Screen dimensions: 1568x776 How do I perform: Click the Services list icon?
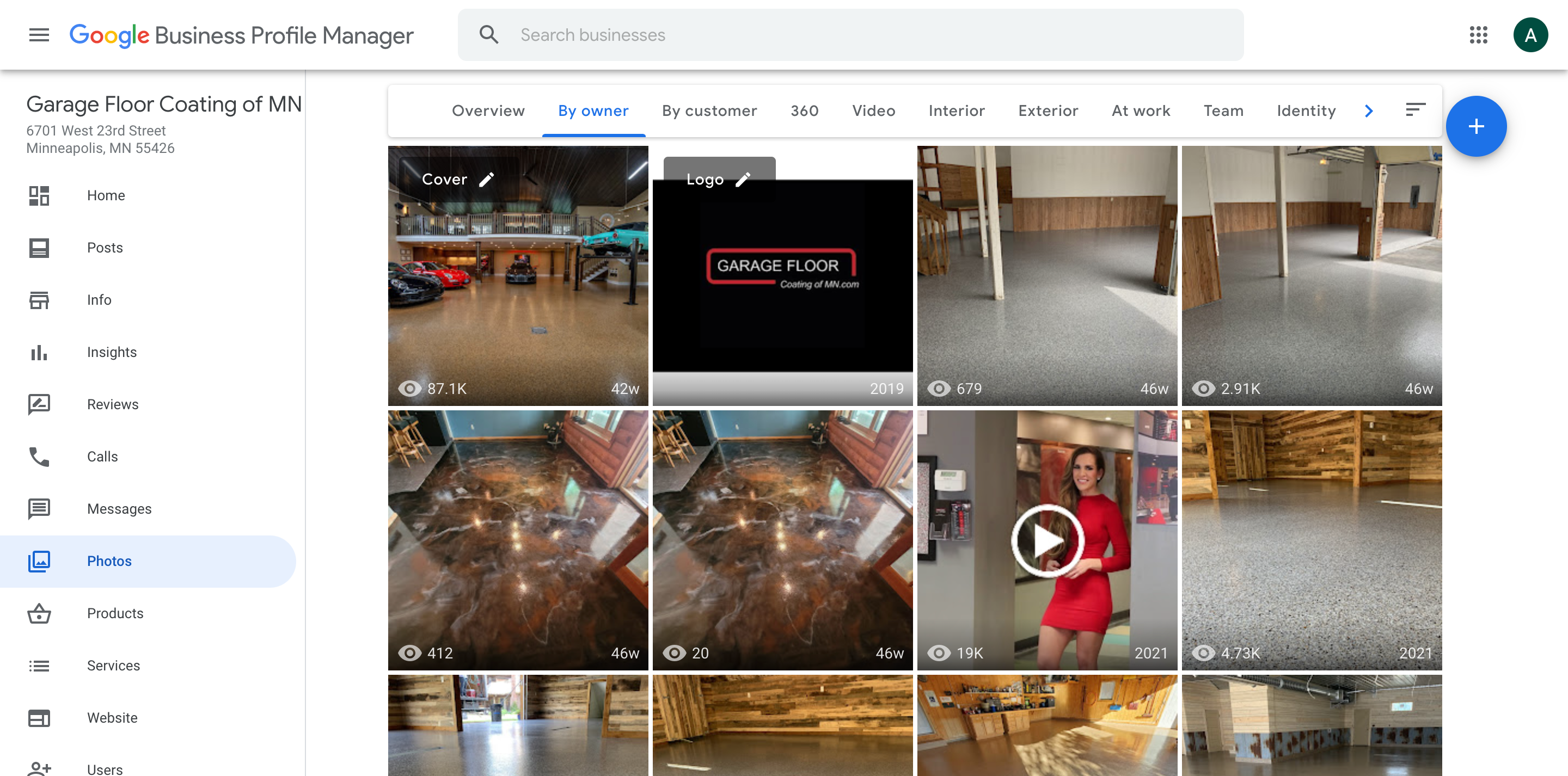point(39,666)
